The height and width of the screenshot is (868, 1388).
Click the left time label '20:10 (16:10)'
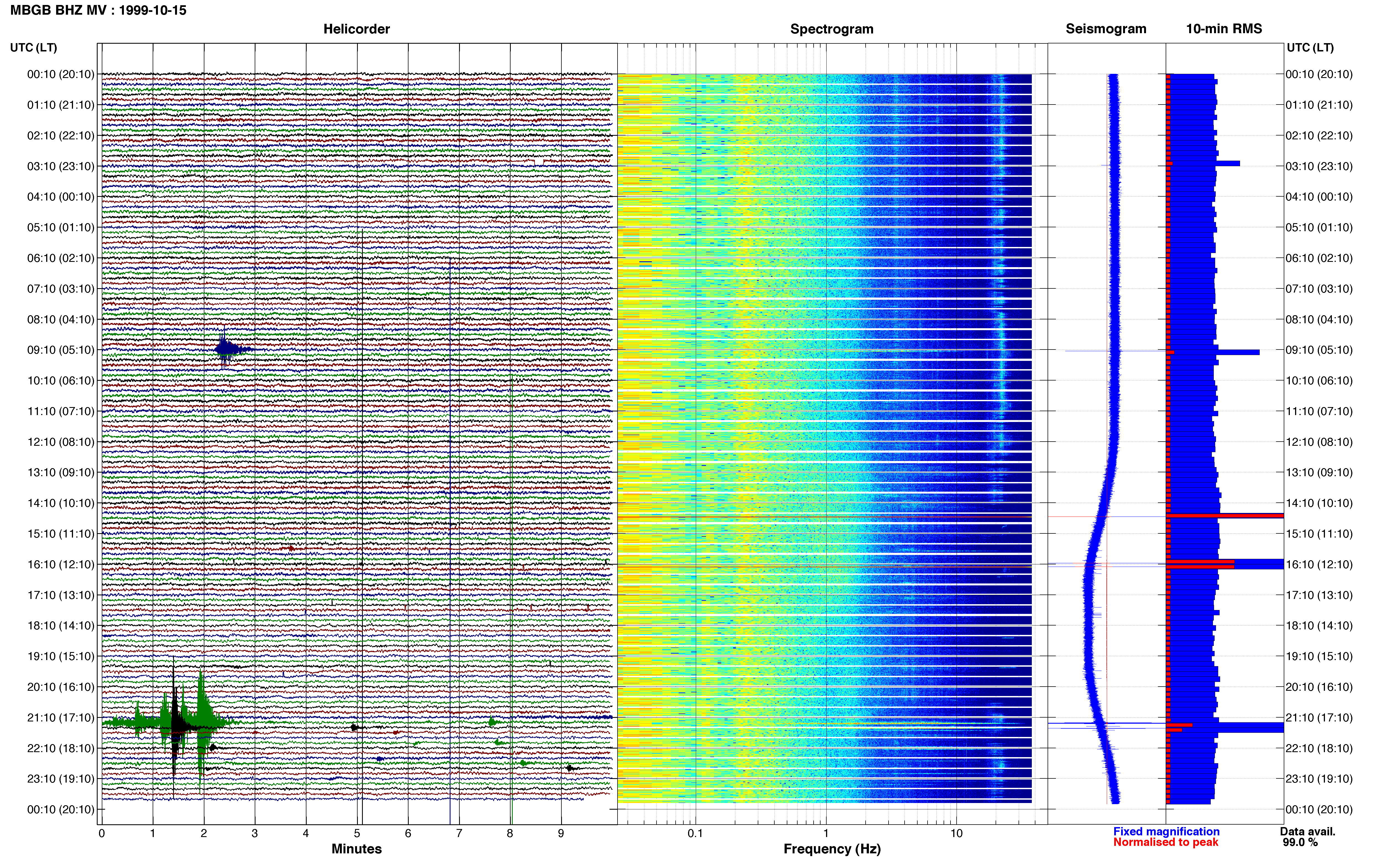pos(60,687)
